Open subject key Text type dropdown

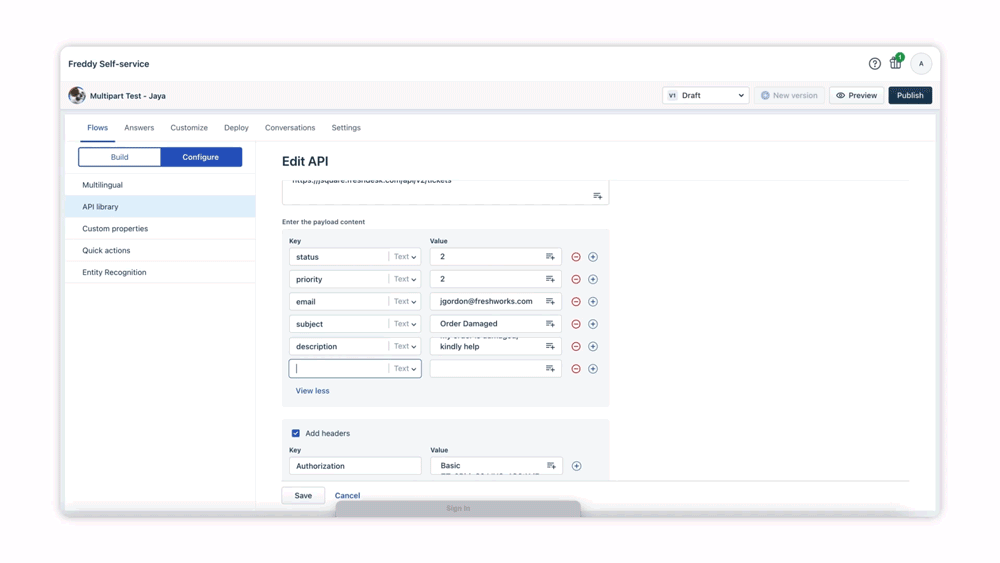[x=405, y=324]
